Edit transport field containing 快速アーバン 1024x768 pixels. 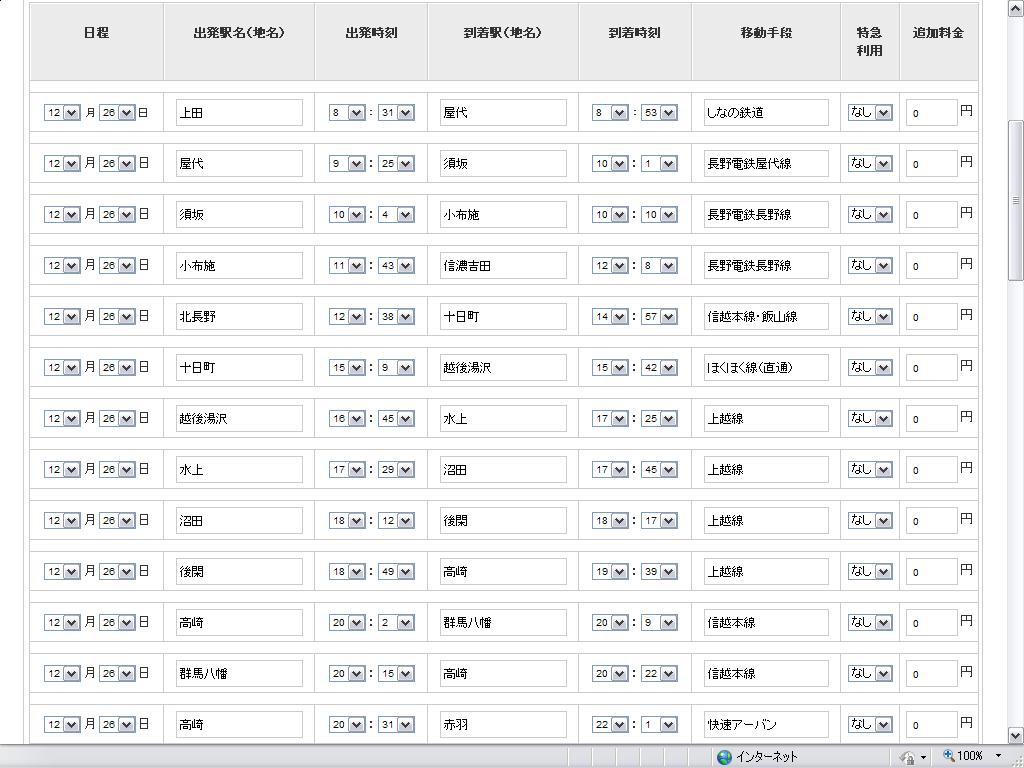coord(766,724)
